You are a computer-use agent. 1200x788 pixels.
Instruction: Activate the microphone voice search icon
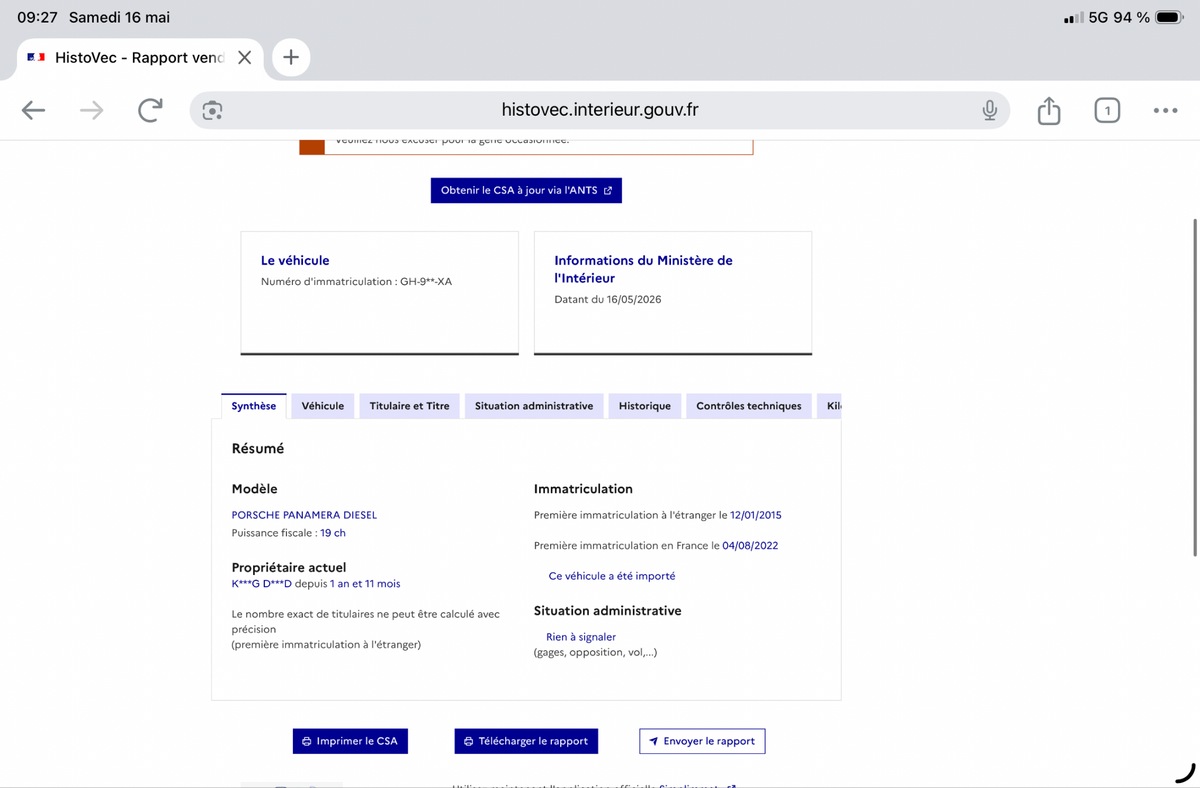pyautogui.click(x=989, y=111)
